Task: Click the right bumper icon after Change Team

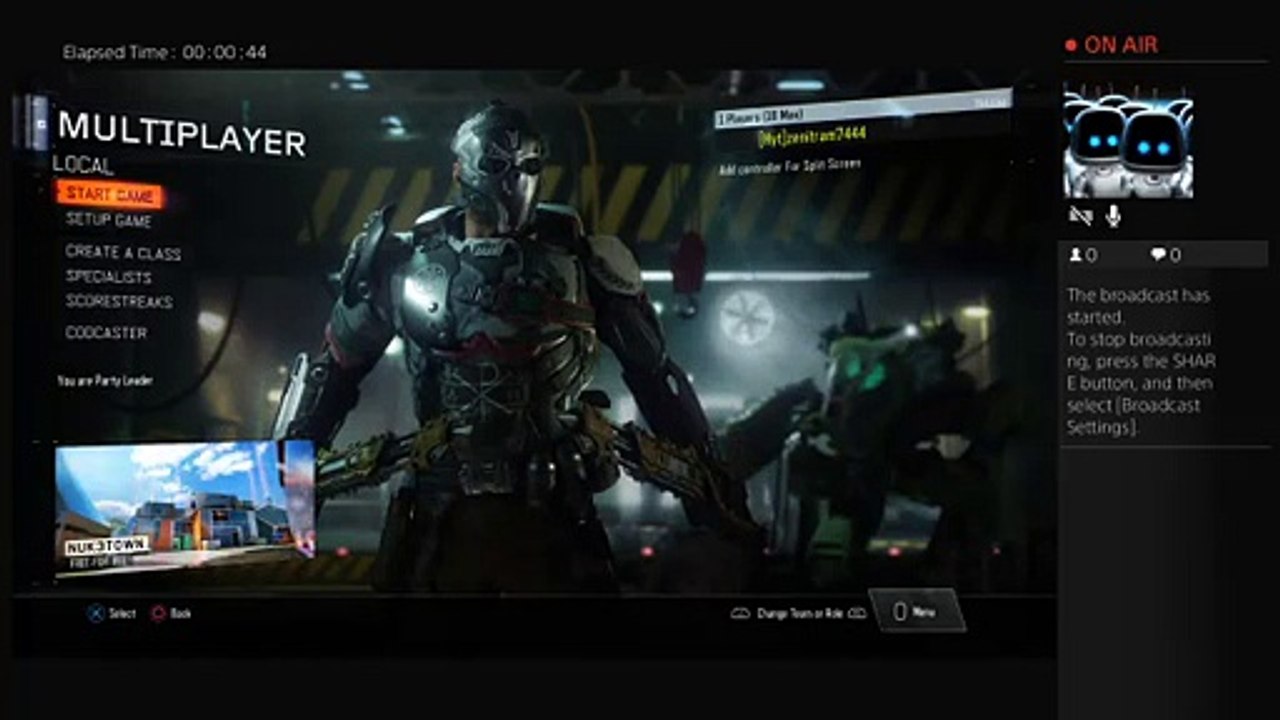Action: (857, 613)
